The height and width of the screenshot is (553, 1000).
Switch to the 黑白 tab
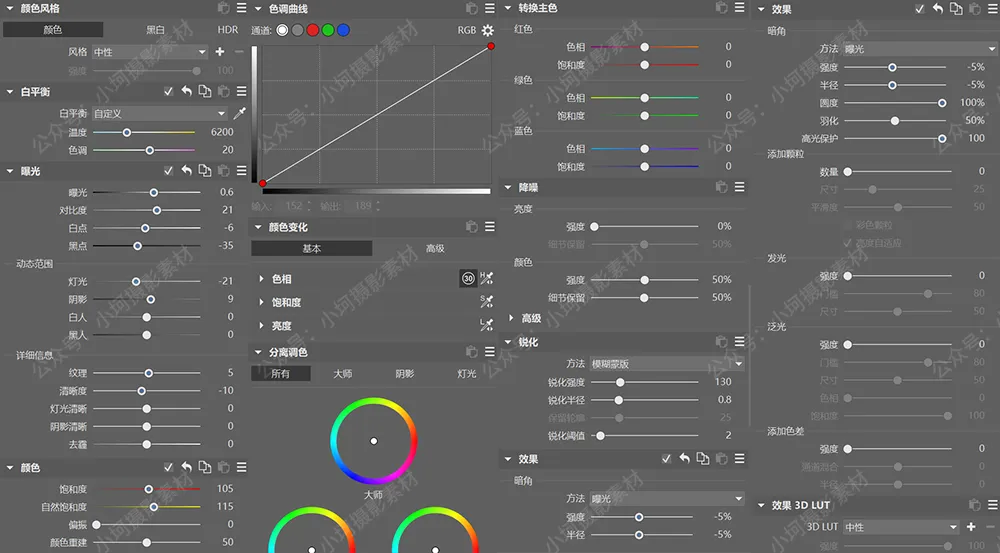pos(156,29)
